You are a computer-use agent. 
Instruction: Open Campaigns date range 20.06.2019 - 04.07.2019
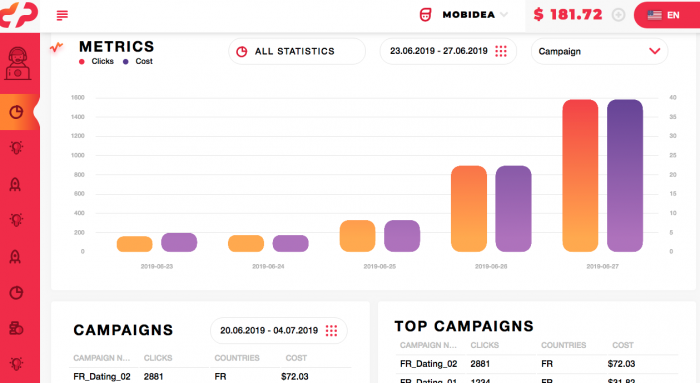(279, 331)
